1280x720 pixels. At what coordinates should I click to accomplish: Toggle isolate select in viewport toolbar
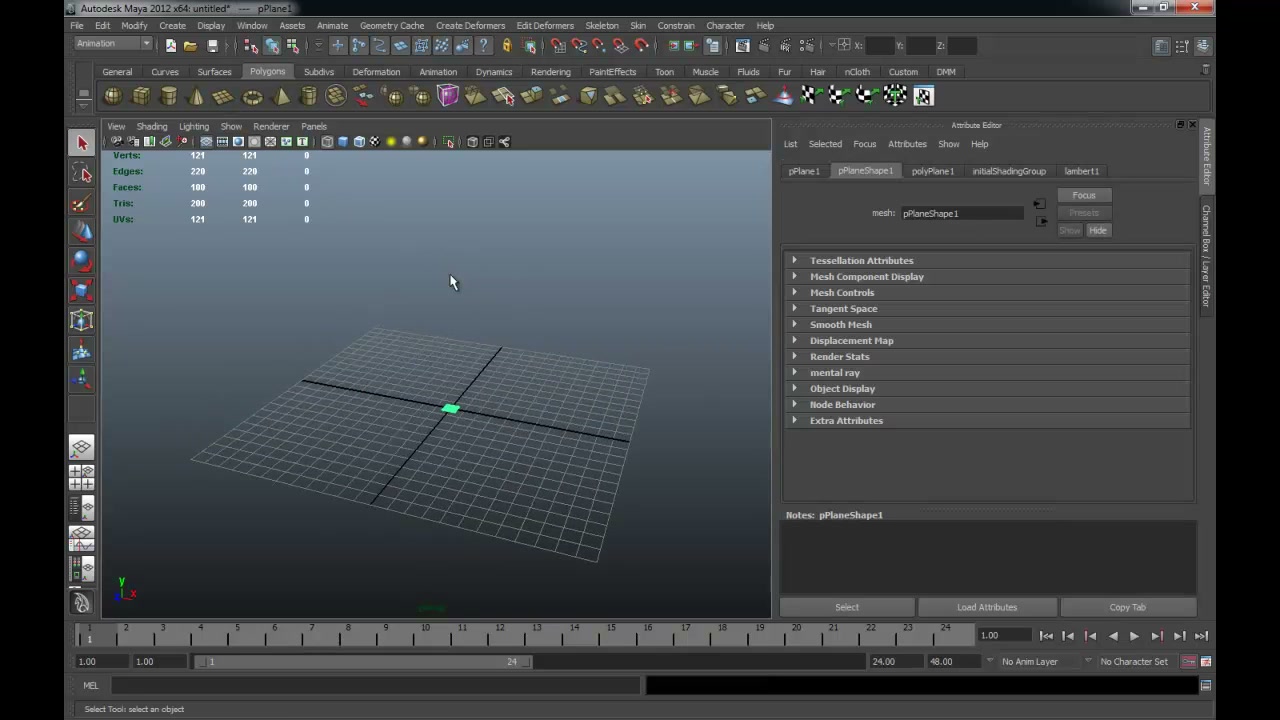tap(449, 142)
